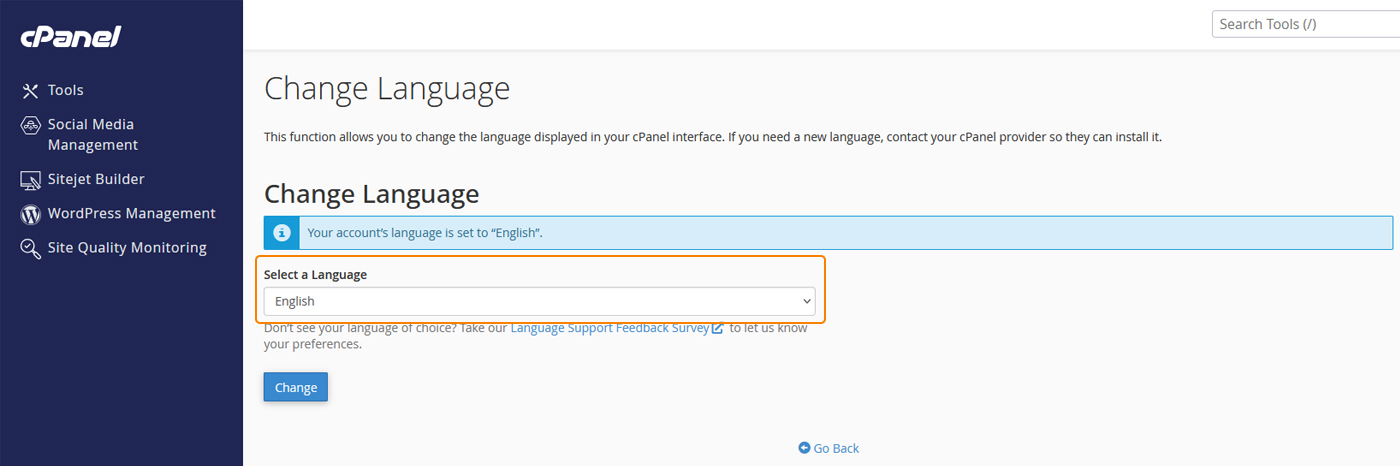Image resolution: width=1400 pixels, height=466 pixels.
Task: Click the external link icon beside the survey link
Action: pos(717,328)
